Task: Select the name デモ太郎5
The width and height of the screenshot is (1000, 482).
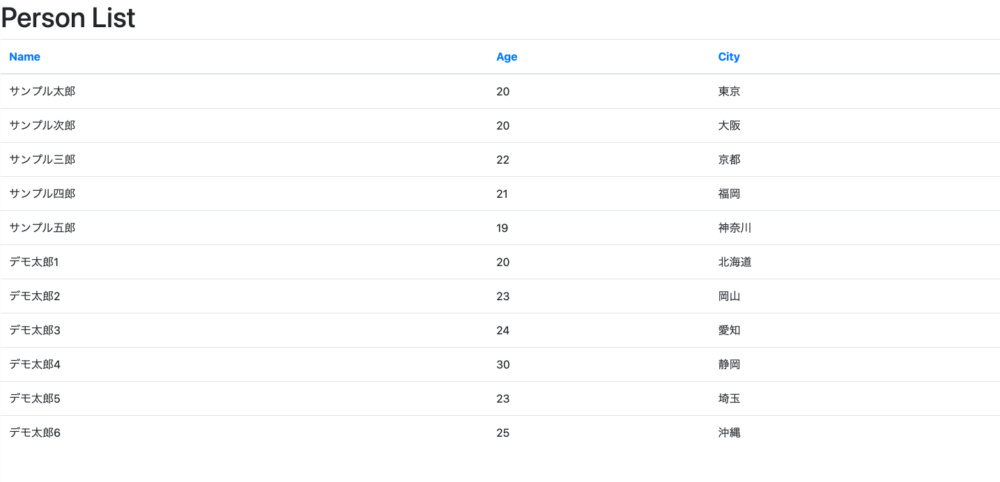Action: pyautogui.click(x=34, y=399)
